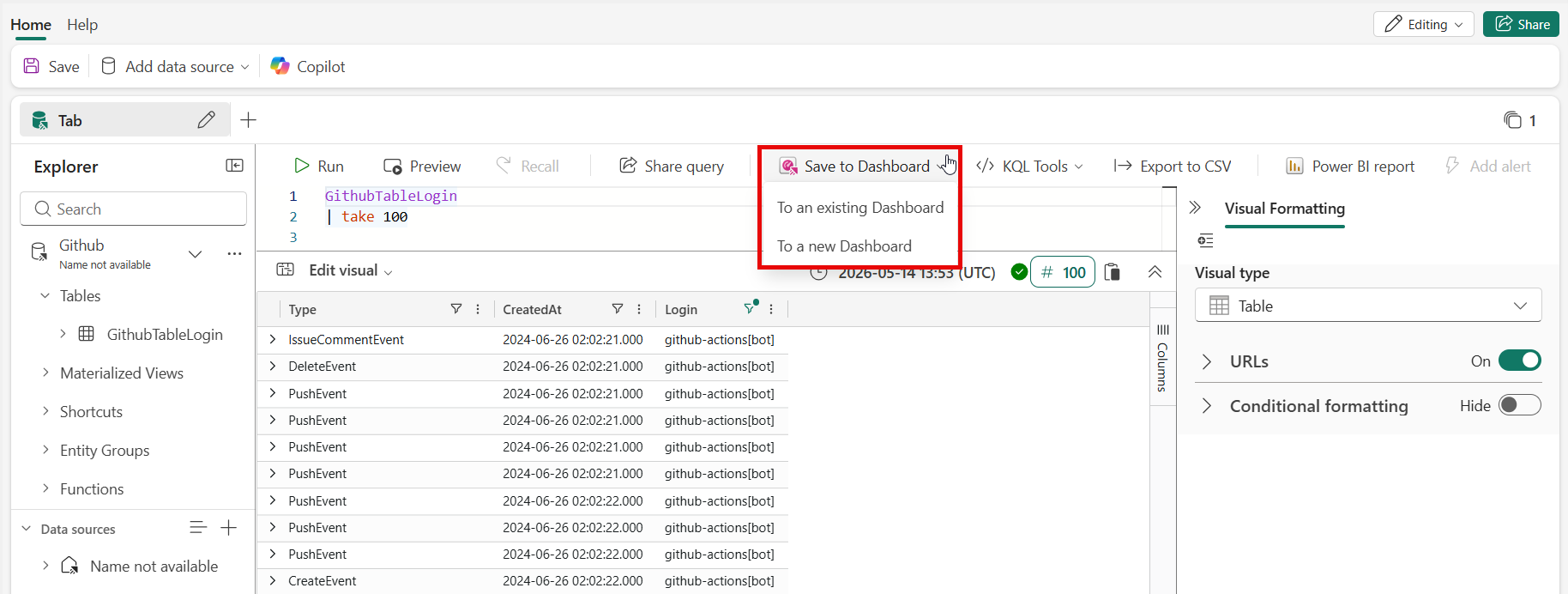Collapse the Explorer pane
Screen dimensions: 1568x594
click(x=234, y=166)
